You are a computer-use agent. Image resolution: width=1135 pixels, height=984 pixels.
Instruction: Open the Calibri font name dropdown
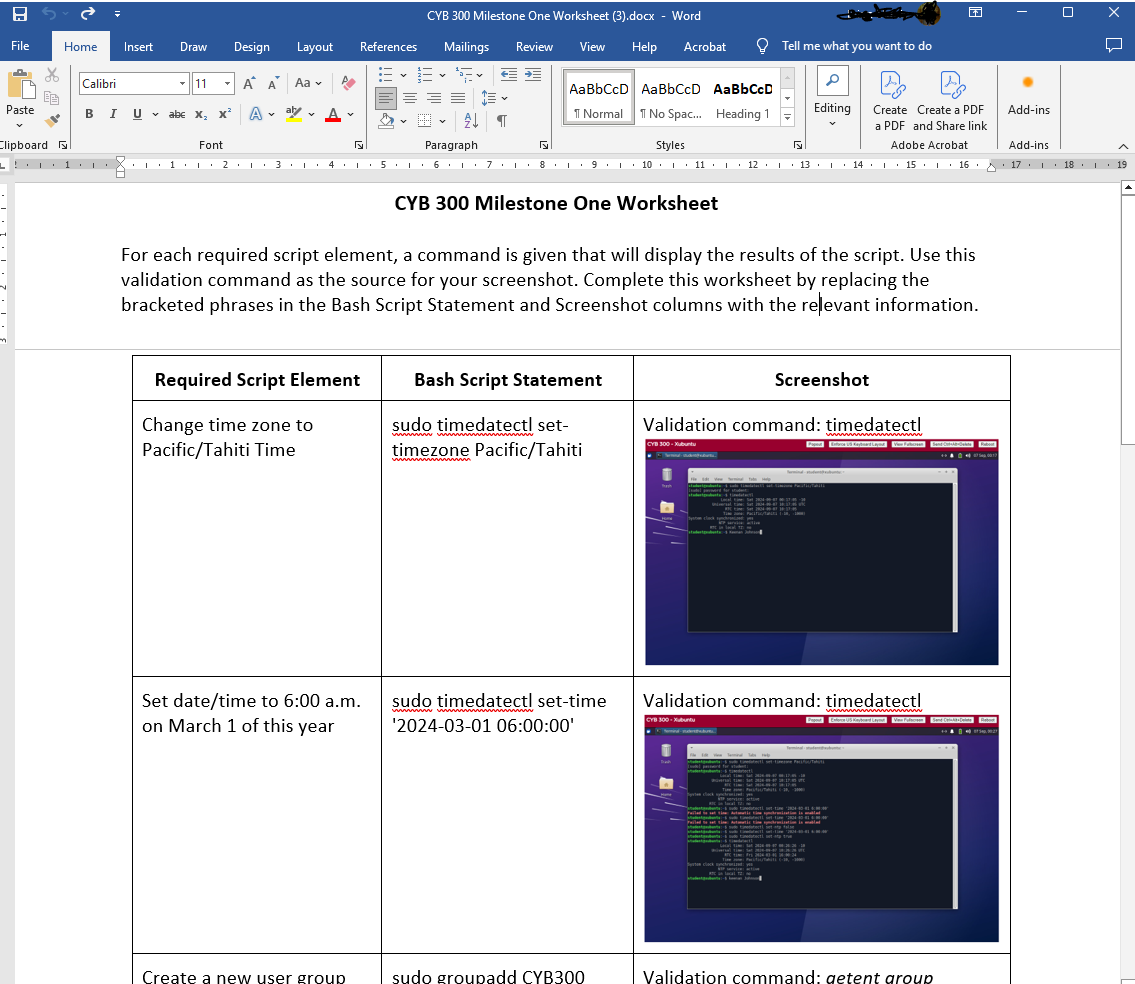point(182,84)
